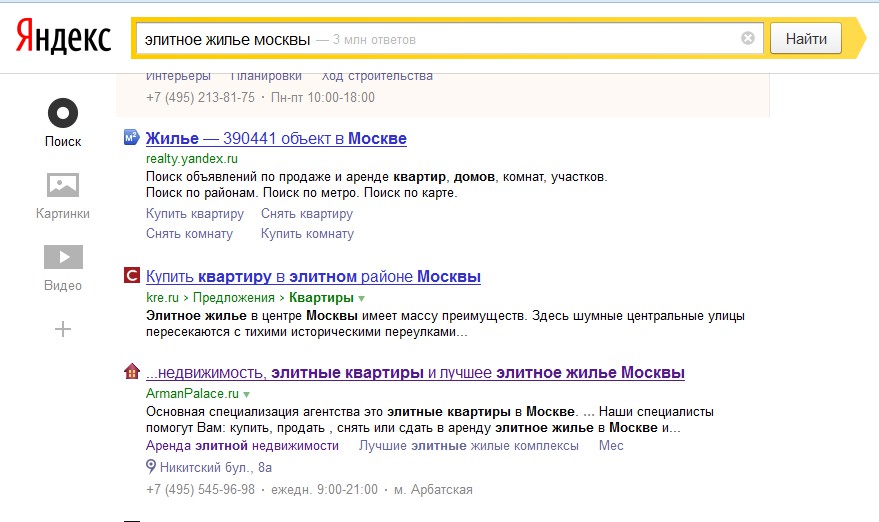This screenshot has width=879, height=522.
Task: Click the Яндекс logo
Action: (63, 36)
